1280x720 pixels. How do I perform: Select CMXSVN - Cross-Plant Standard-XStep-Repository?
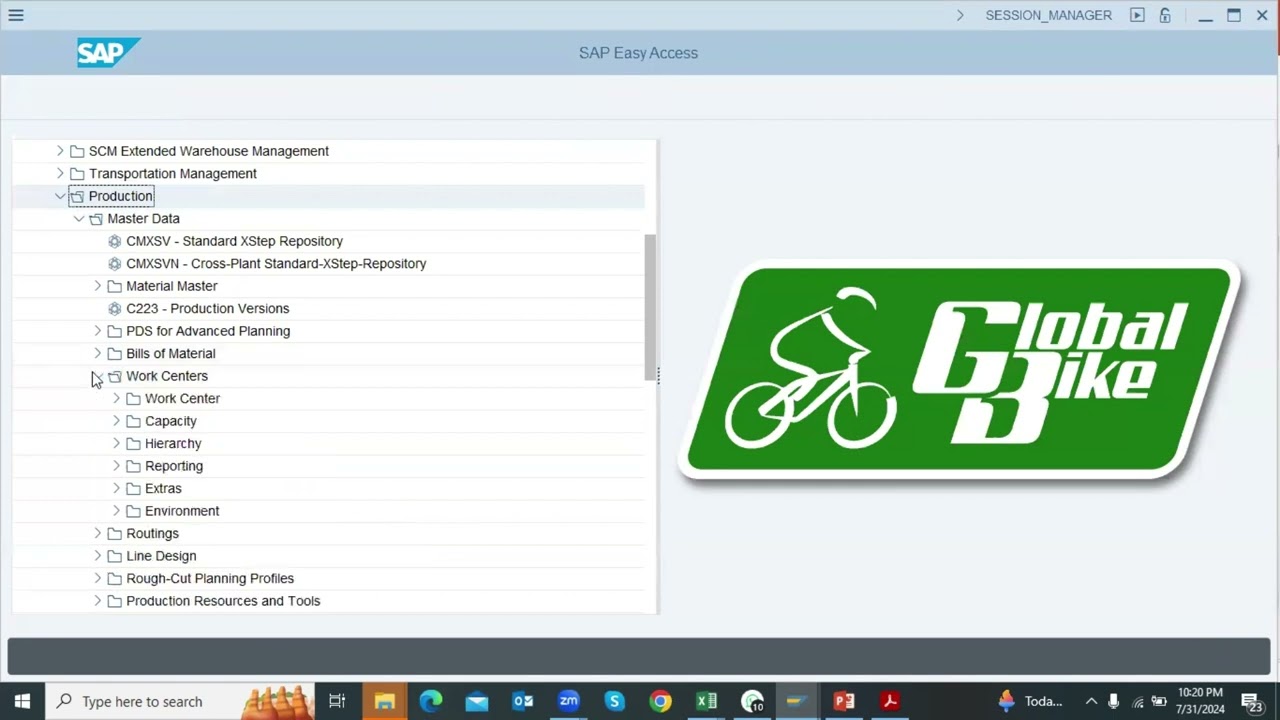276,263
